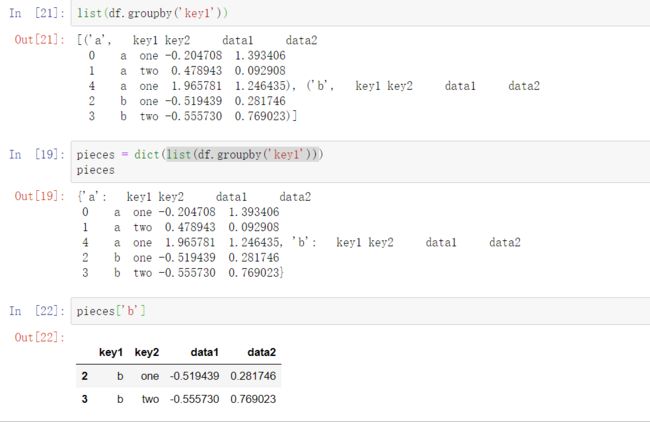Click the Out[19] output prompt

[x=39, y=196]
